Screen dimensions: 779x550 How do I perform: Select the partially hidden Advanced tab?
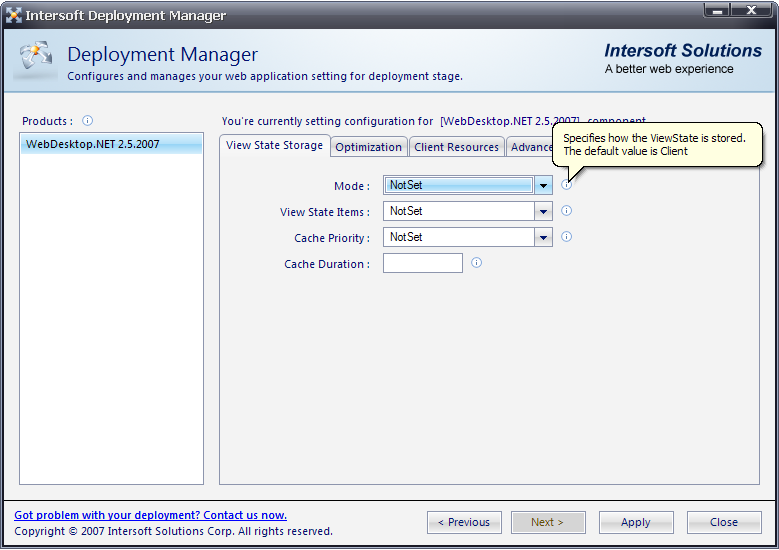(530, 147)
